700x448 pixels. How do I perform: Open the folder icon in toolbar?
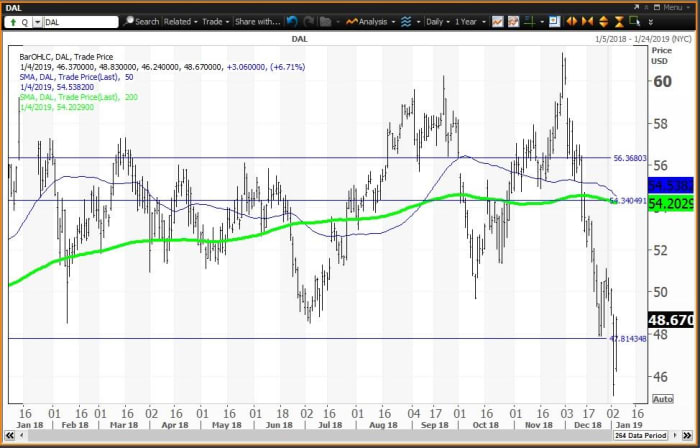[327, 20]
